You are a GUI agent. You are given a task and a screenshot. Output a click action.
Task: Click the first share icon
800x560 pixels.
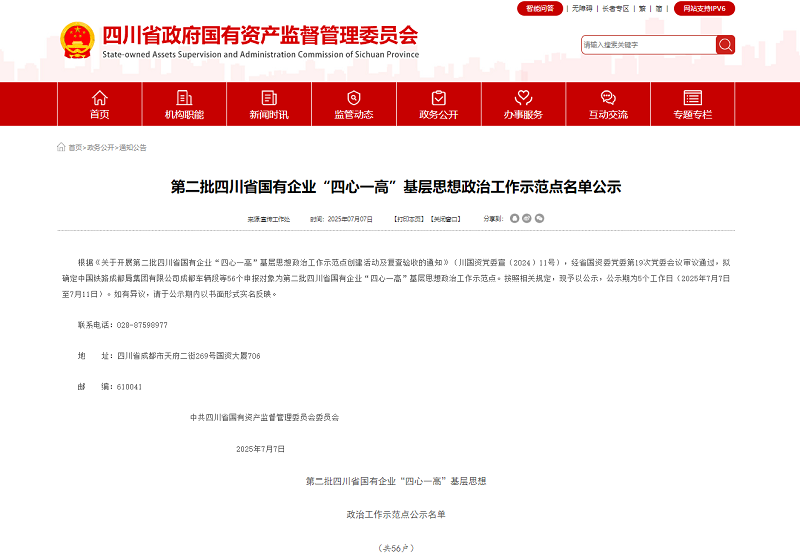pos(515,218)
